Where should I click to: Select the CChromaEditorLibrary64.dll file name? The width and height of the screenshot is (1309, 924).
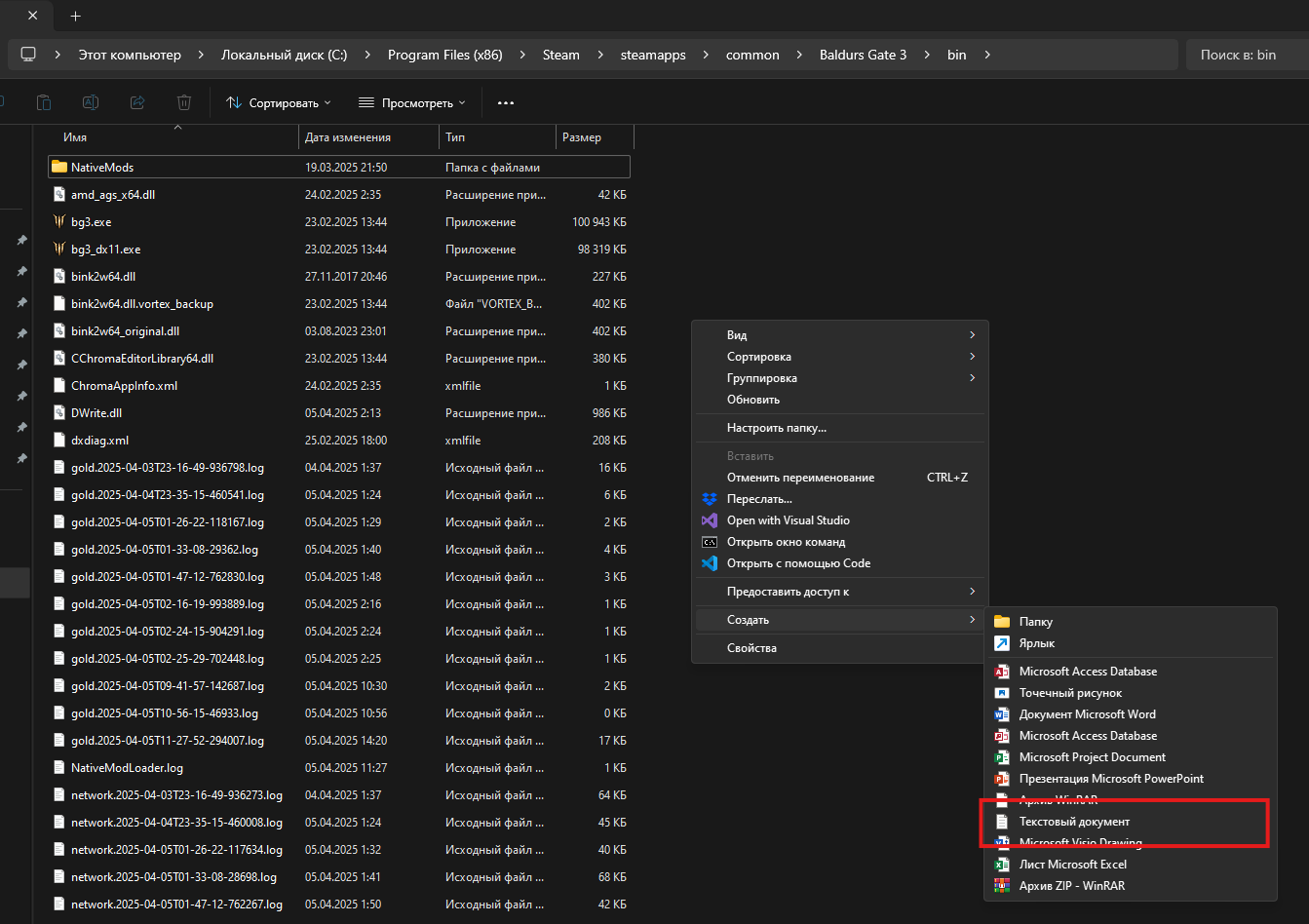pos(142,359)
